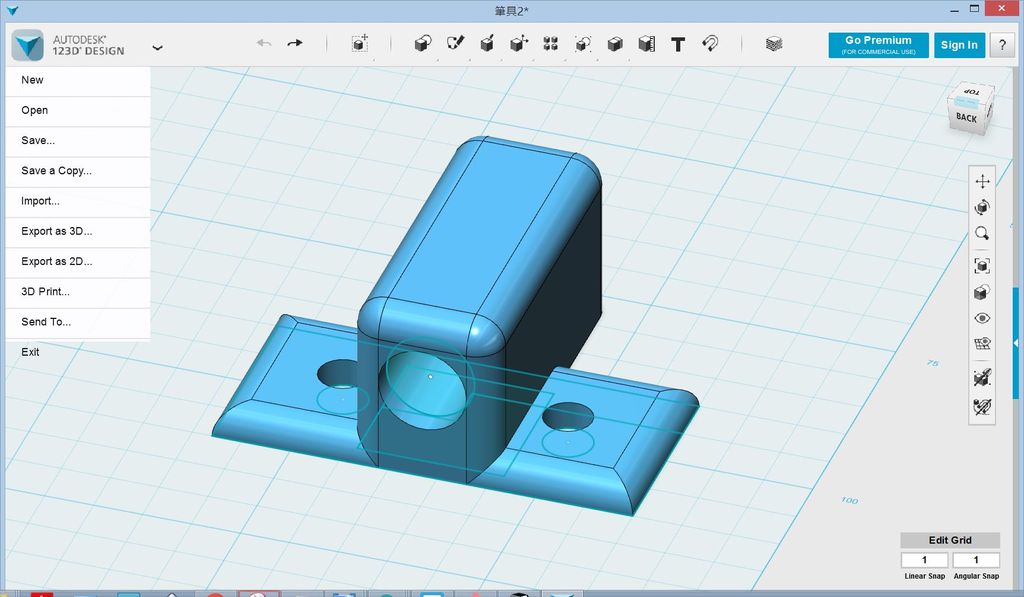The width and height of the screenshot is (1024, 597).
Task: Select the Zoom magnifier tool
Action: point(982,233)
